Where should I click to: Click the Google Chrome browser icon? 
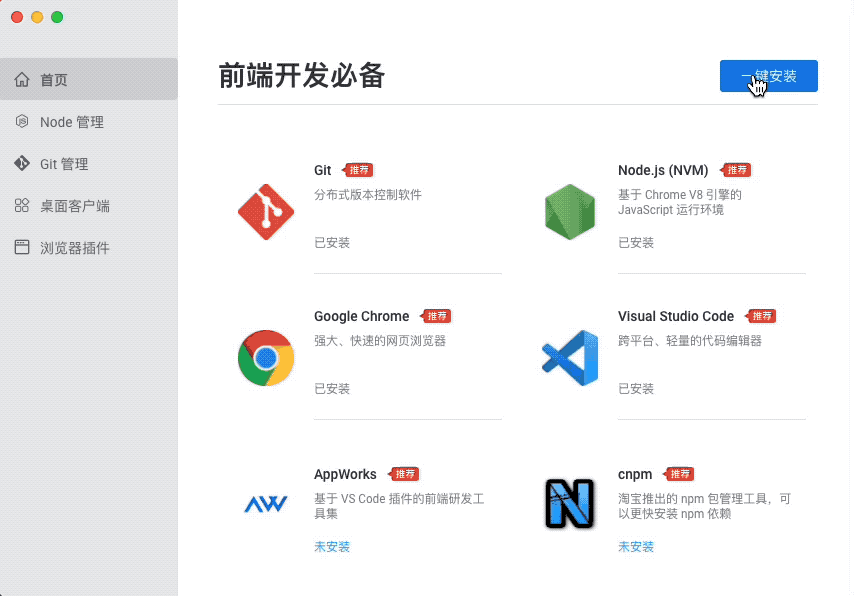pyautogui.click(x=265, y=357)
